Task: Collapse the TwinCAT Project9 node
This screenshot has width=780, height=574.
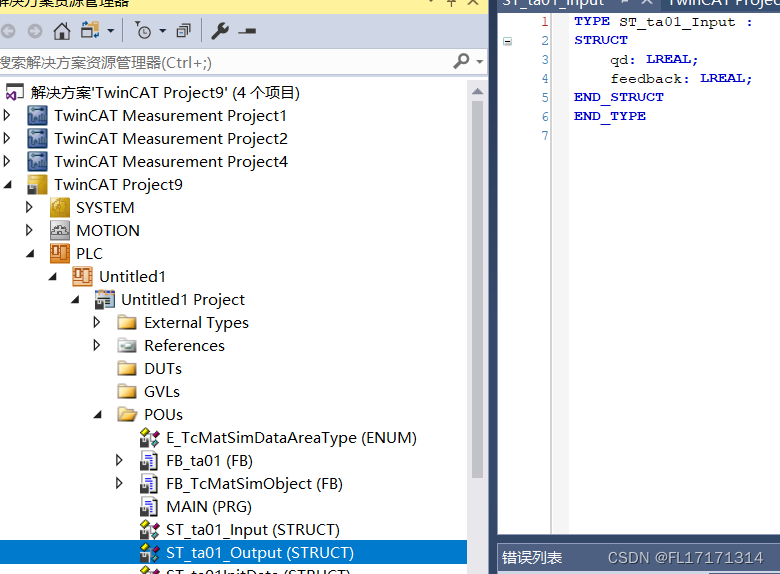Action: click(7, 185)
